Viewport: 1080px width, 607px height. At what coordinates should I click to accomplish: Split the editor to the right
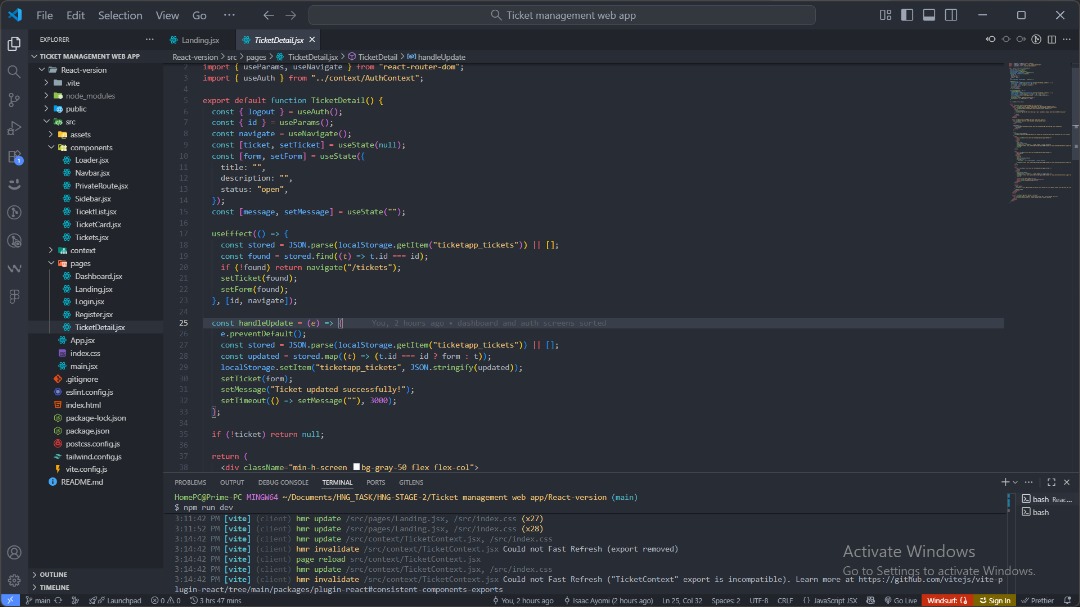coord(1052,40)
